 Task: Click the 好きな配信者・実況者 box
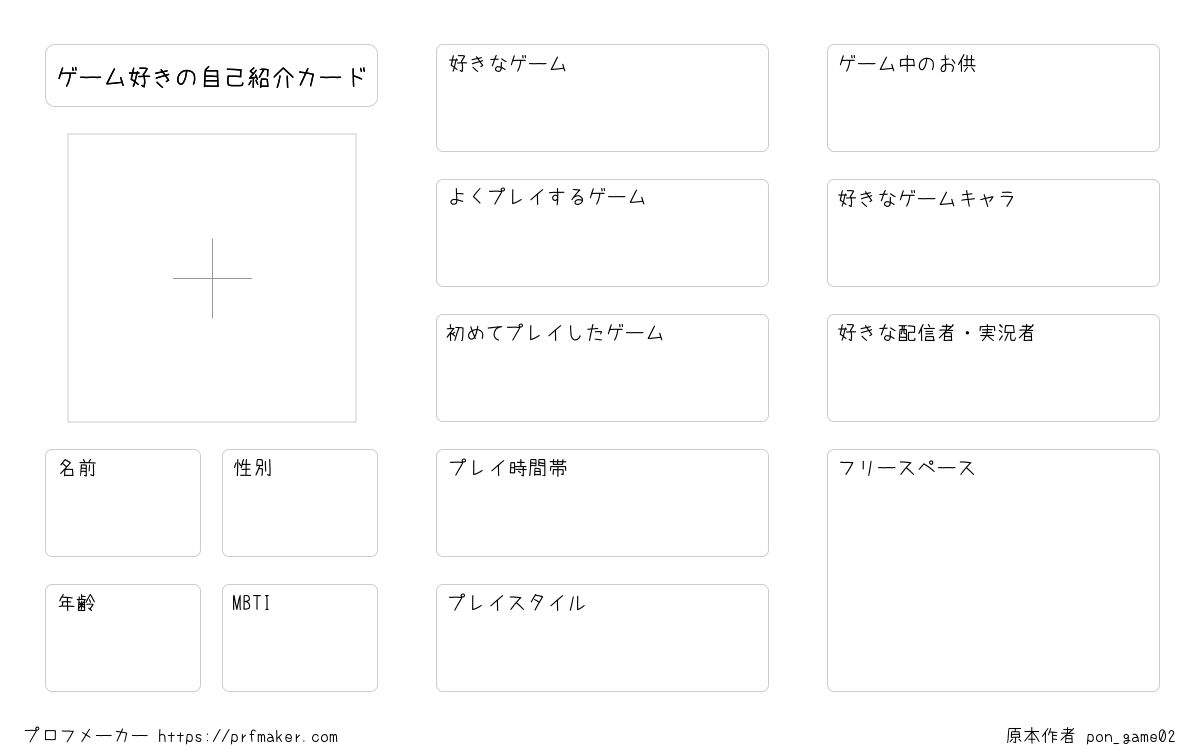point(993,368)
